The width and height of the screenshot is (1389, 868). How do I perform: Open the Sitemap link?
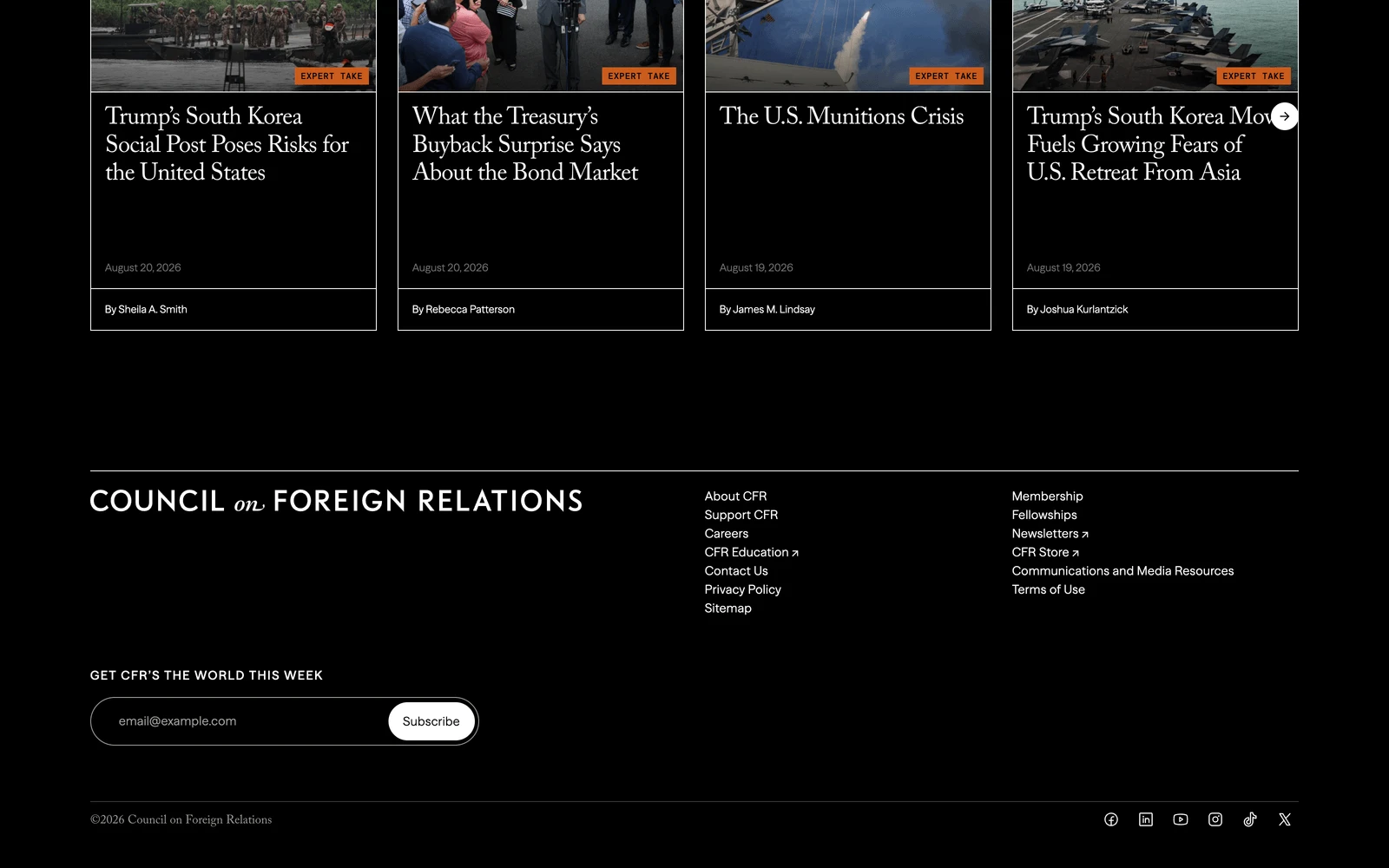coord(728,608)
